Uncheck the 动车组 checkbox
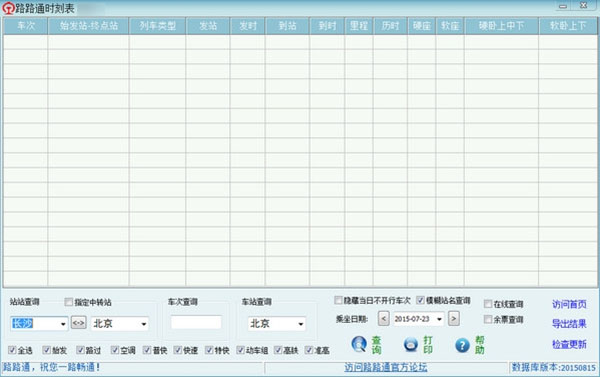This screenshot has width=600, height=377. pos(240,350)
